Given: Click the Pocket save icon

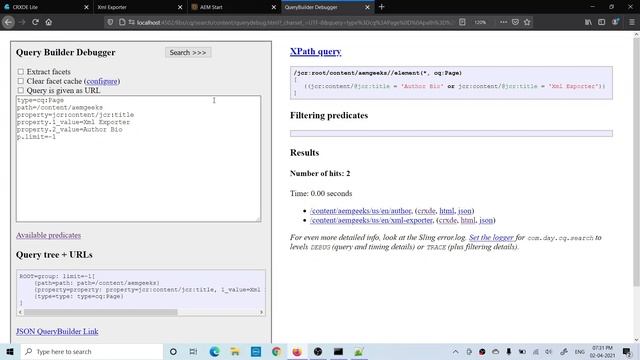Looking at the screenshot, I should 515,22.
